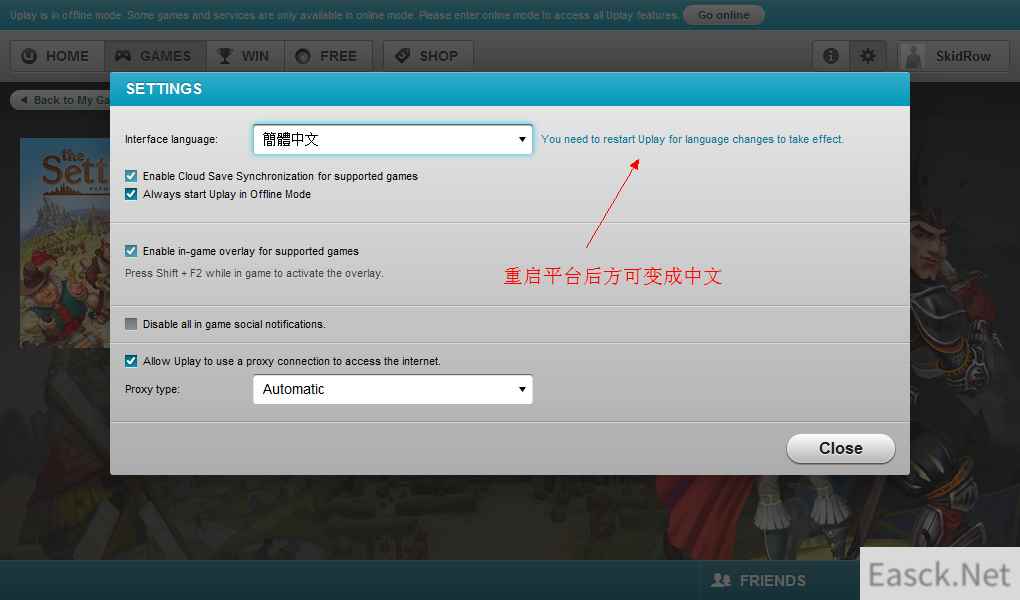Viewport: 1020px width, 600px height.
Task: Click the settings gear icon
Action: [x=868, y=56]
